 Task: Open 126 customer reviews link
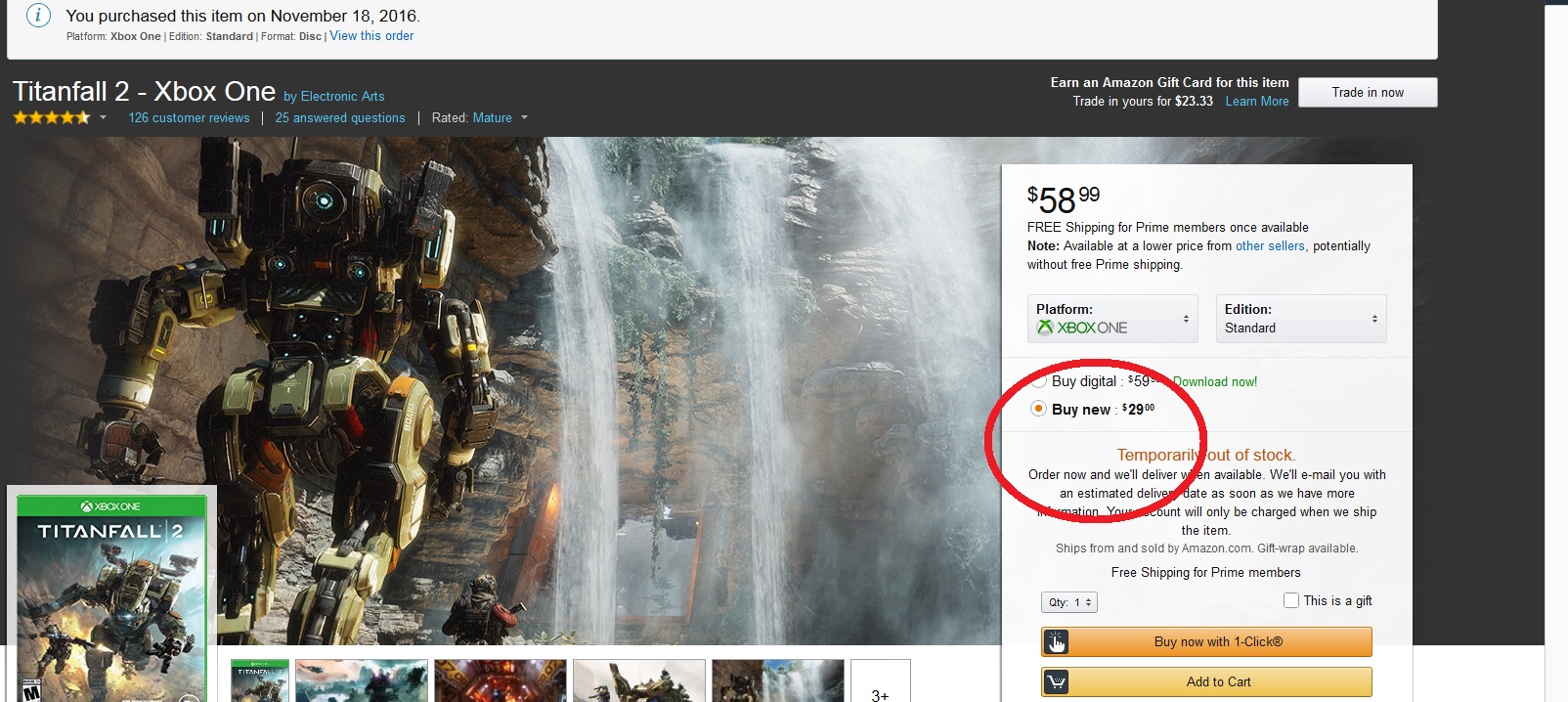tap(189, 117)
